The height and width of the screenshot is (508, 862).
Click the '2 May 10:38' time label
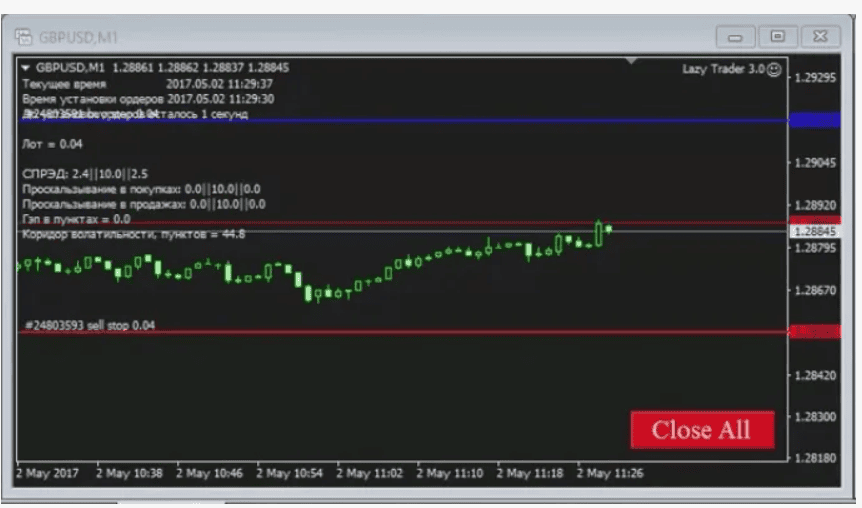129,473
